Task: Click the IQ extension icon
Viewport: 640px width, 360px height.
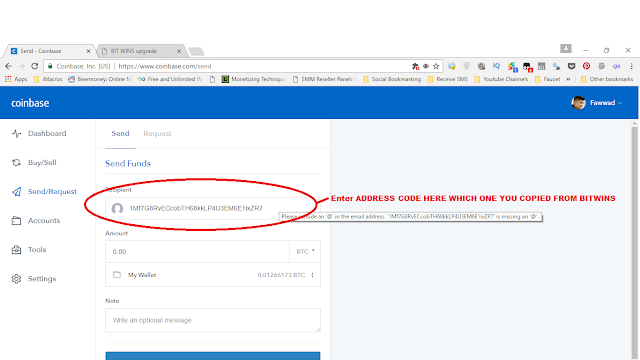Action: click(x=496, y=66)
